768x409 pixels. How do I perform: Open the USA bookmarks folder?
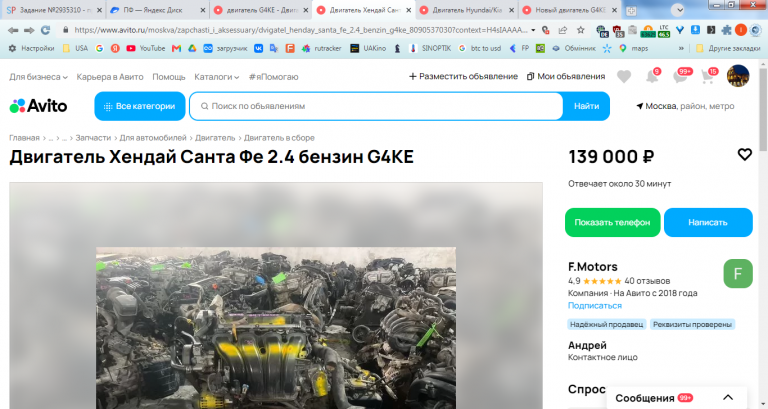click(x=75, y=48)
